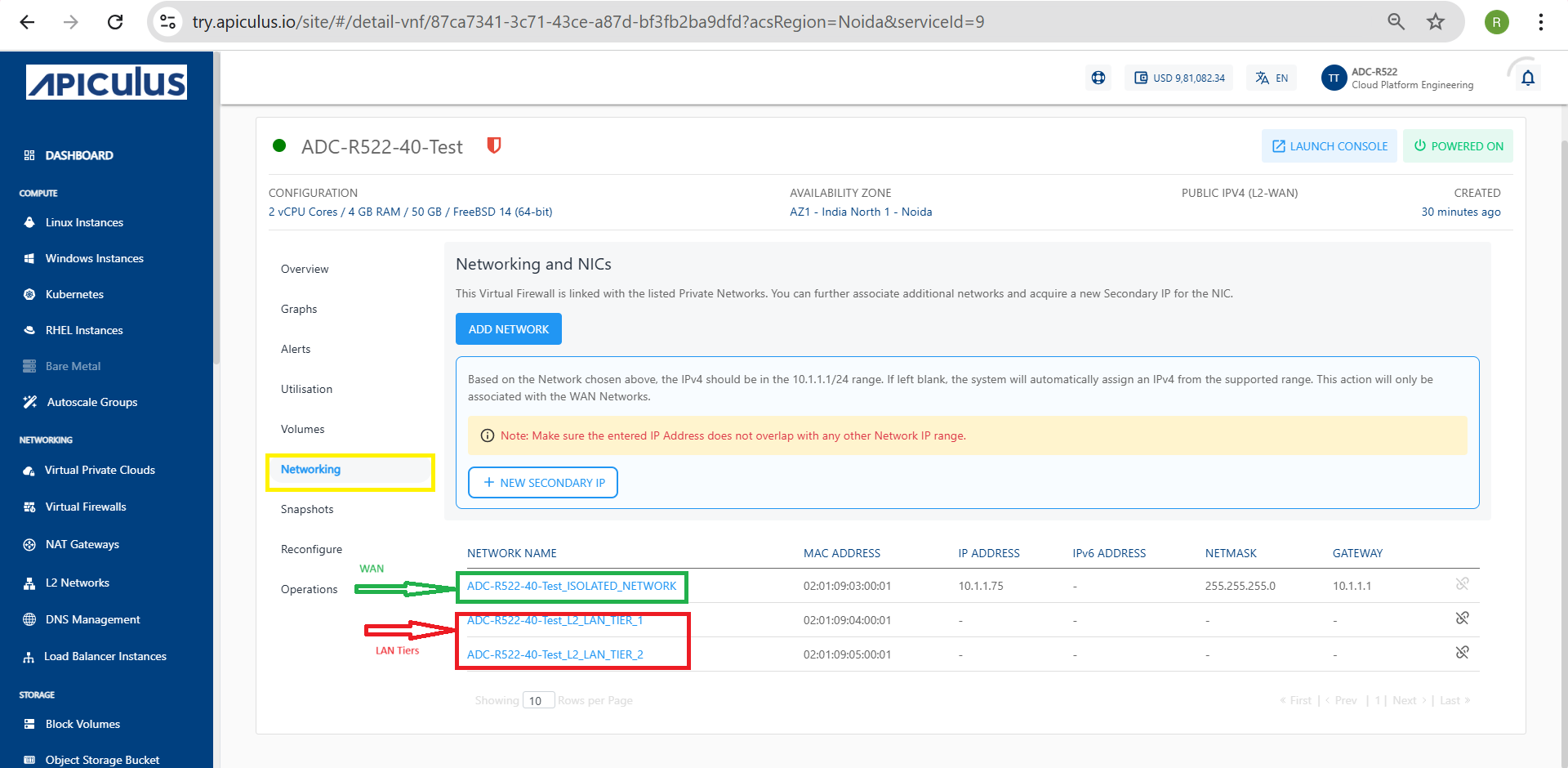1568x768 pixels.
Task: Toggle the POWERED ON state
Action: [x=1458, y=145]
